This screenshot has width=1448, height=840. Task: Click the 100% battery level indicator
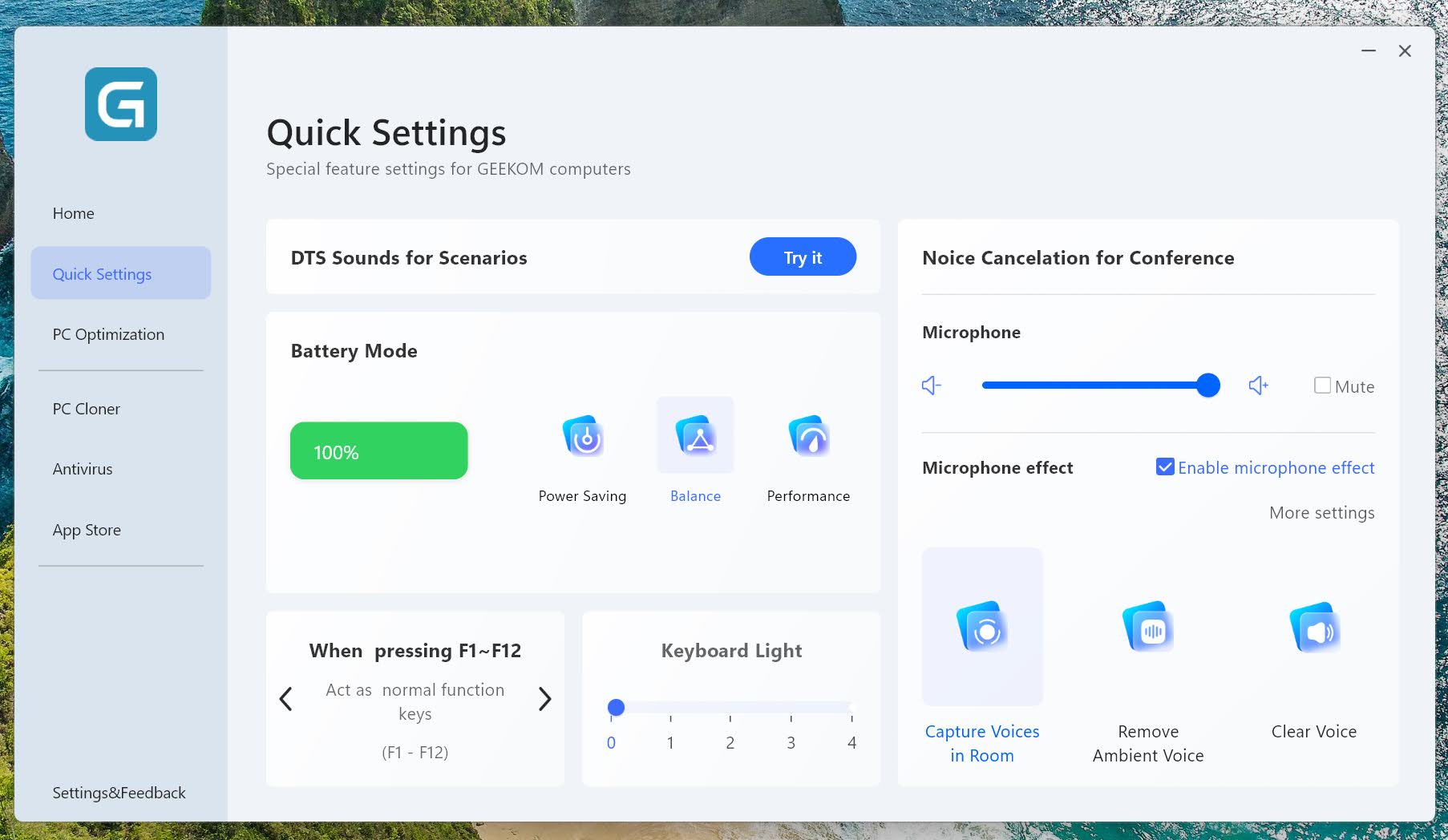378,451
